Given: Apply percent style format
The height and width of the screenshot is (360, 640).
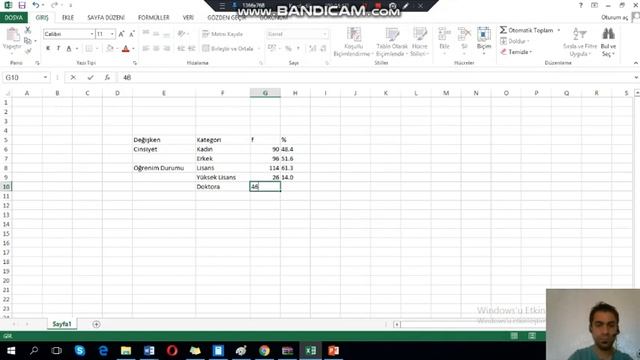Looking at the screenshot, I should coord(289,49).
